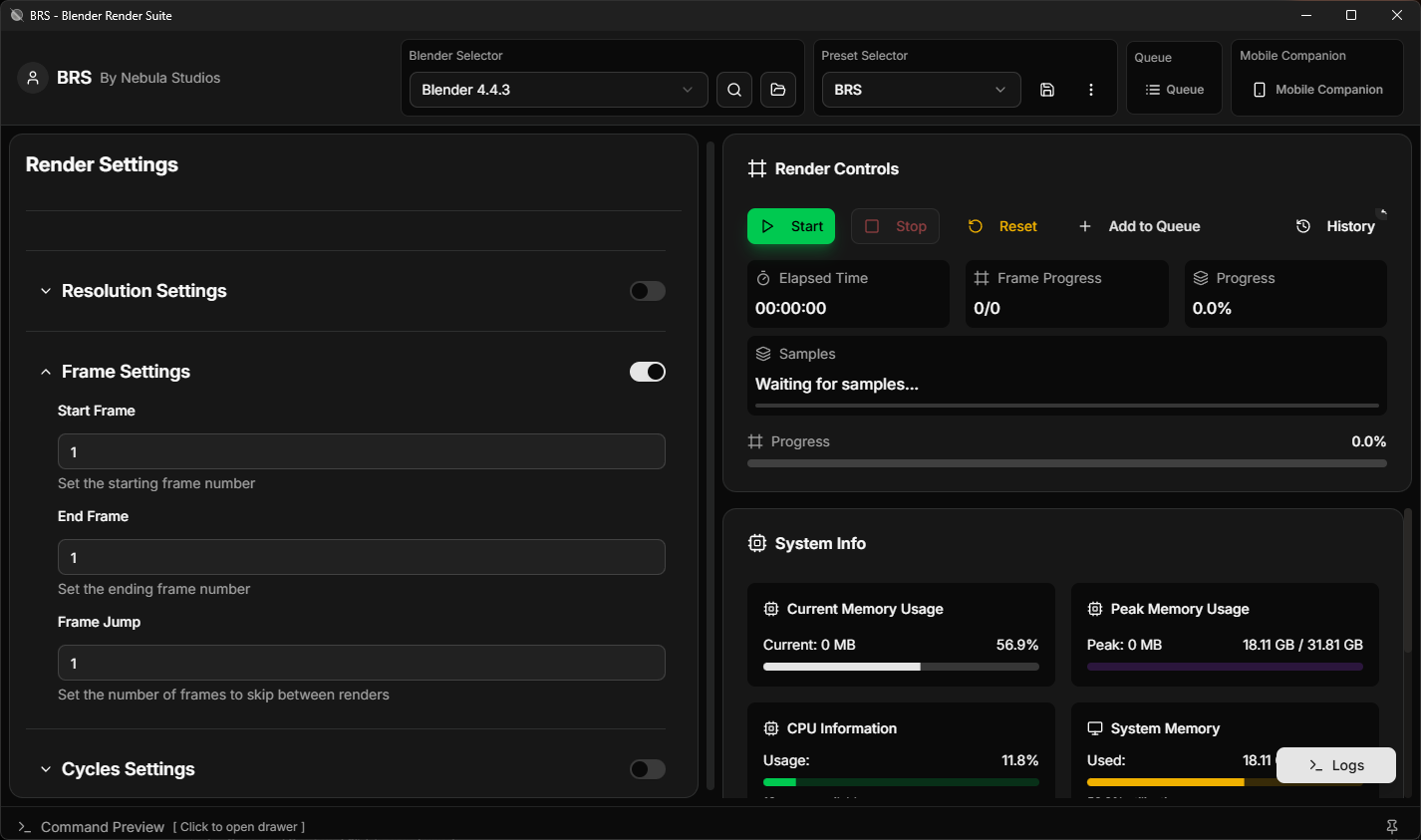
Task: Click the overall Progress bar at 0.0%
Action: [1067, 463]
